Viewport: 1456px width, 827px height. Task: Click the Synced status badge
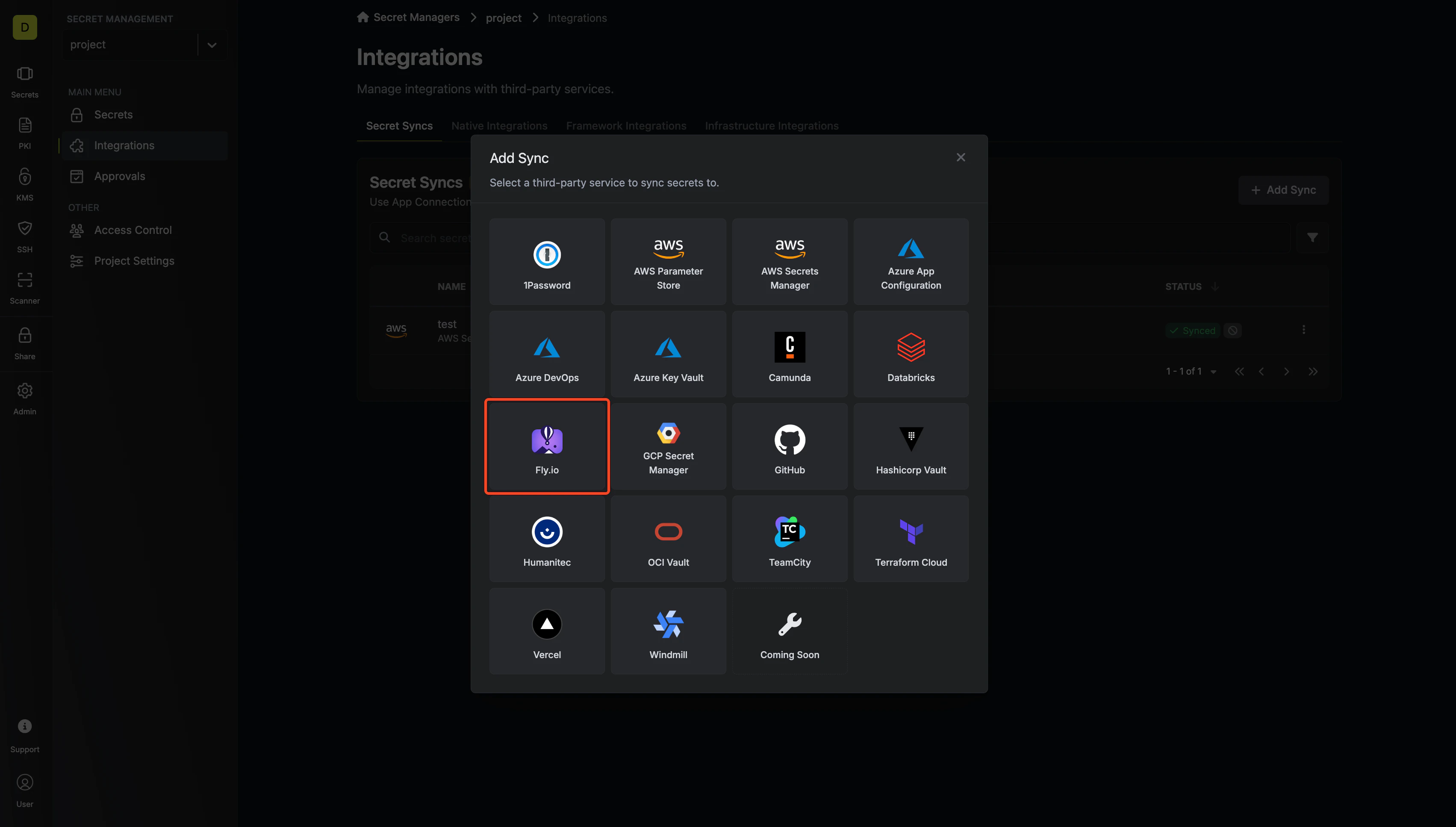point(1192,331)
